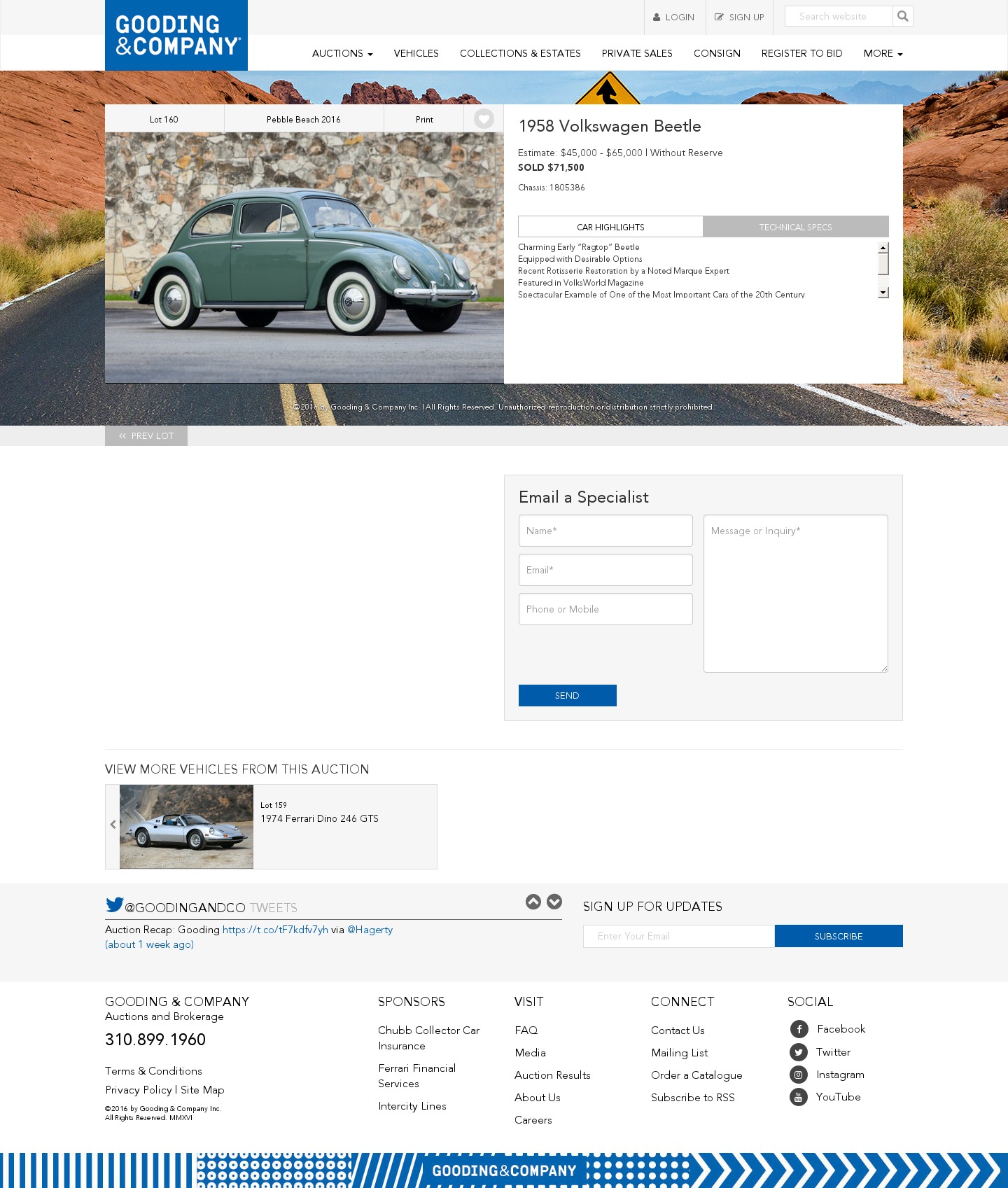The height and width of the screenshot is (1188, 1008).
Task: Open Terms & Conditions
Action: [x=153, y=1071]
